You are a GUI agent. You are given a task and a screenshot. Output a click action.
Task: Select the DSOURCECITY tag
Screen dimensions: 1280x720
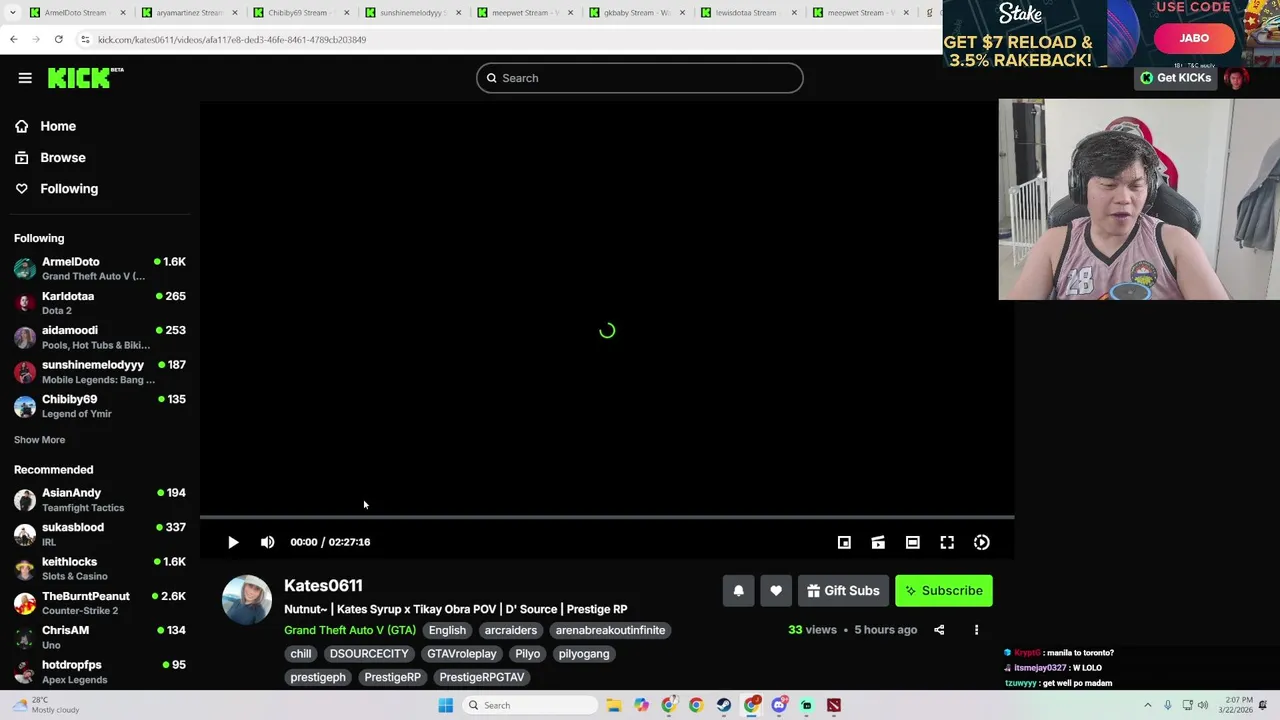(369, 654)
